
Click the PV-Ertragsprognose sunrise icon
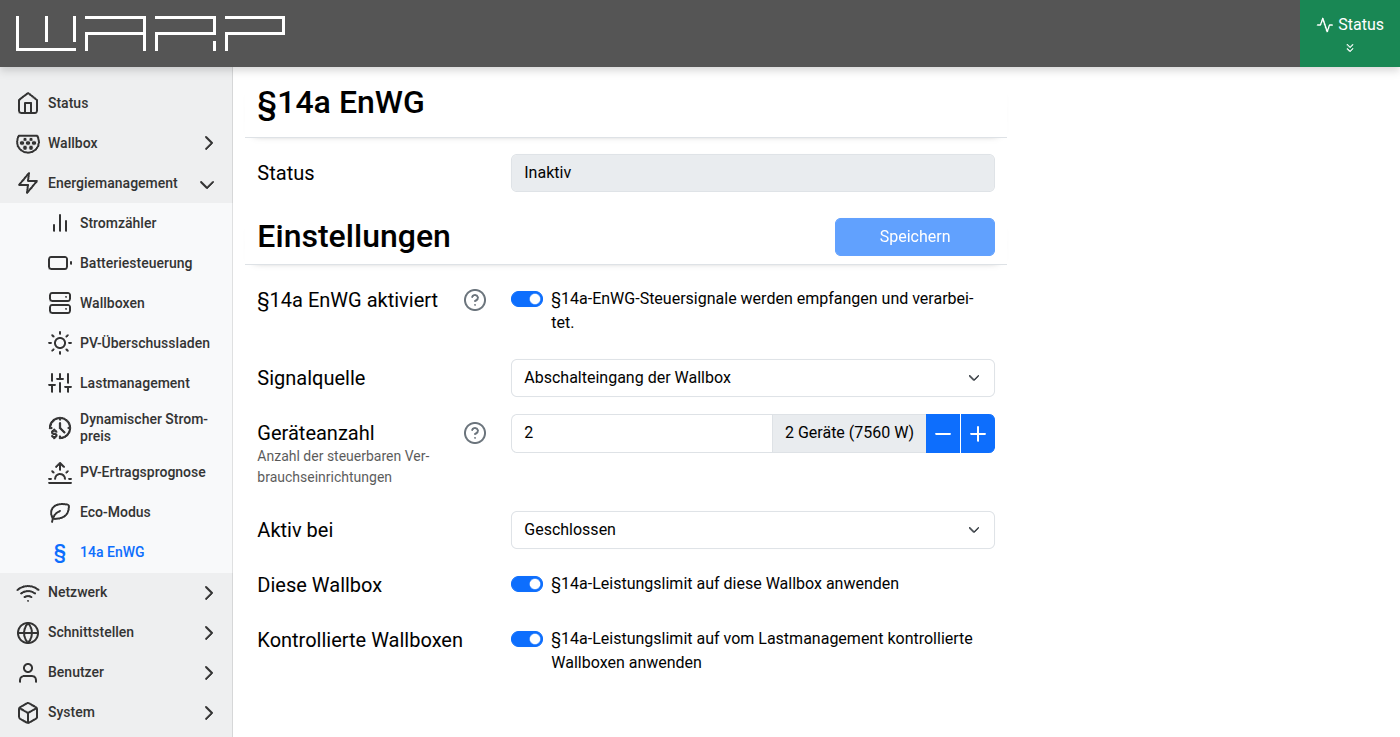(x=60, y=472)
